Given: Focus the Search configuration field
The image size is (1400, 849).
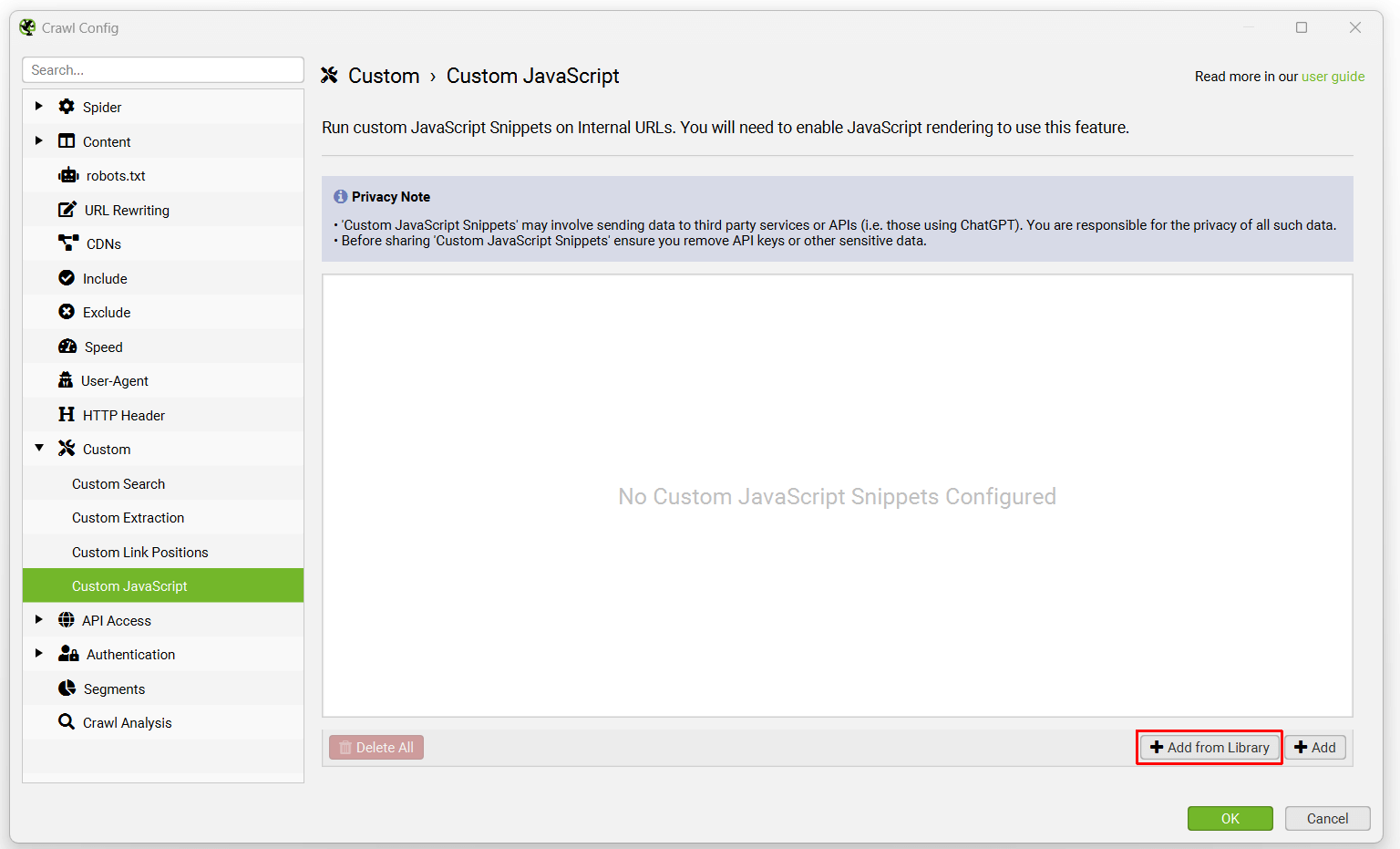Looking at the screenshot, I should (163, 69).
